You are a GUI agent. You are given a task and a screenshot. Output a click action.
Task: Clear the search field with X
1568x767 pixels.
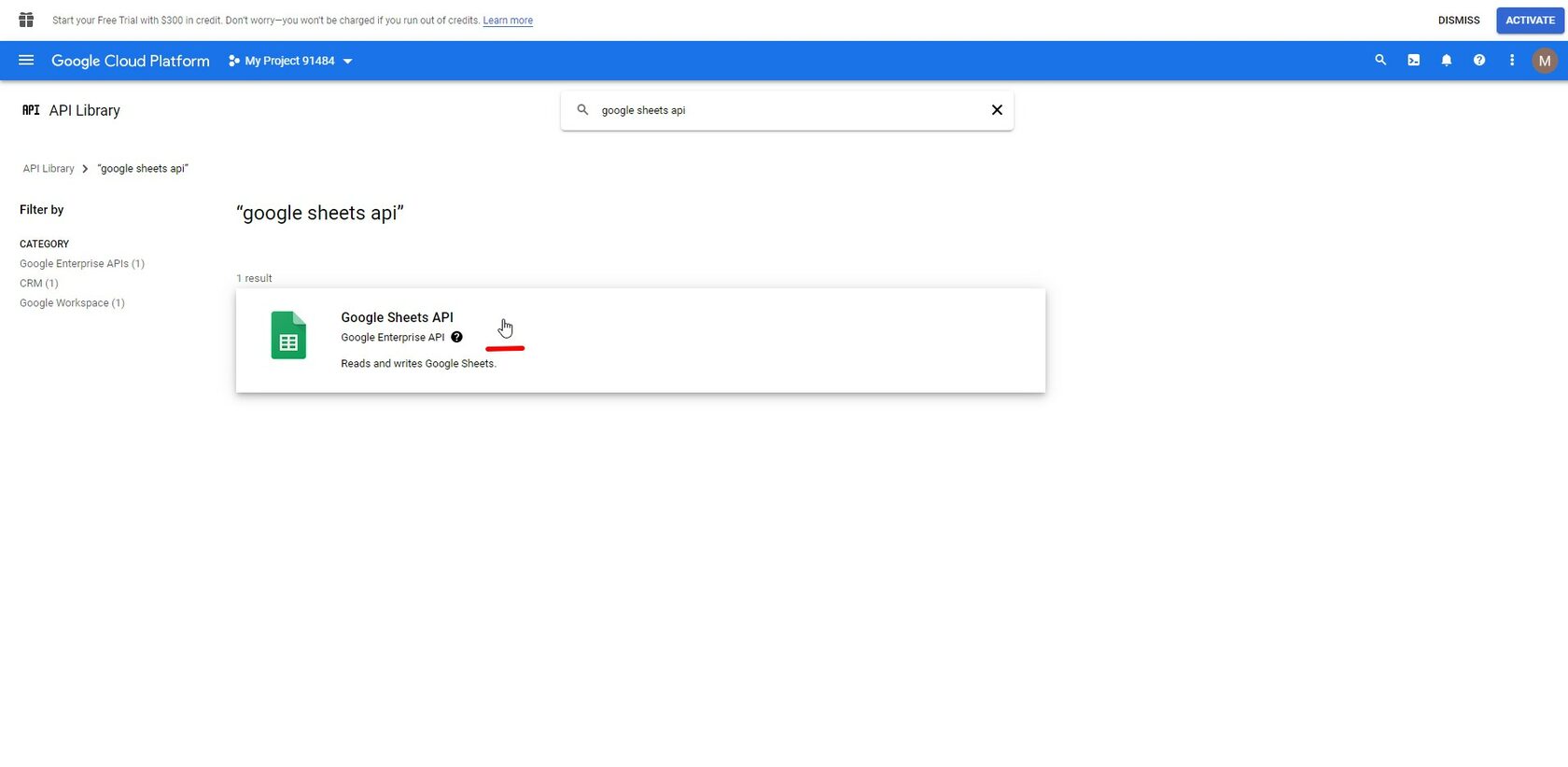(x=997, y=110)
